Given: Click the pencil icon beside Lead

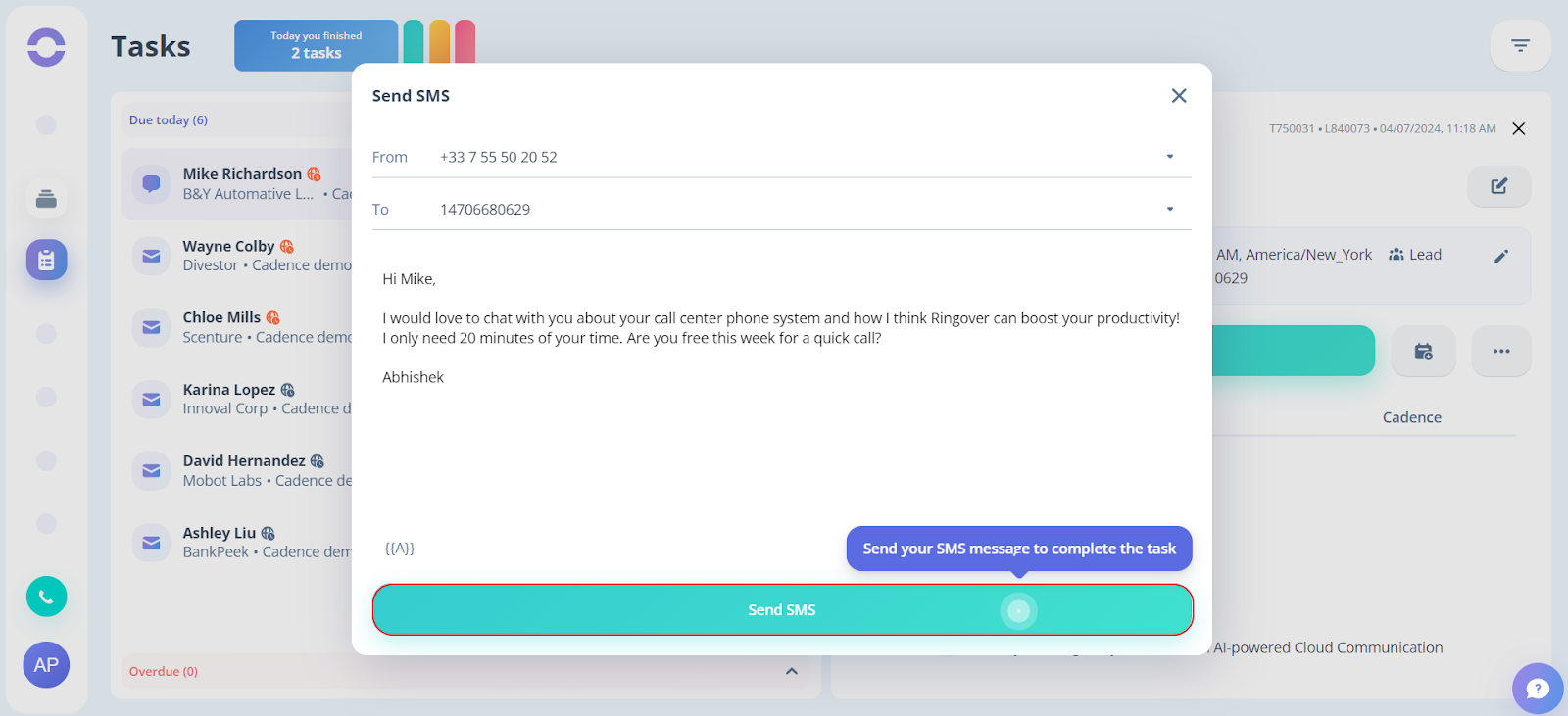Looking at the screenshot, I should pos(1500,256).
